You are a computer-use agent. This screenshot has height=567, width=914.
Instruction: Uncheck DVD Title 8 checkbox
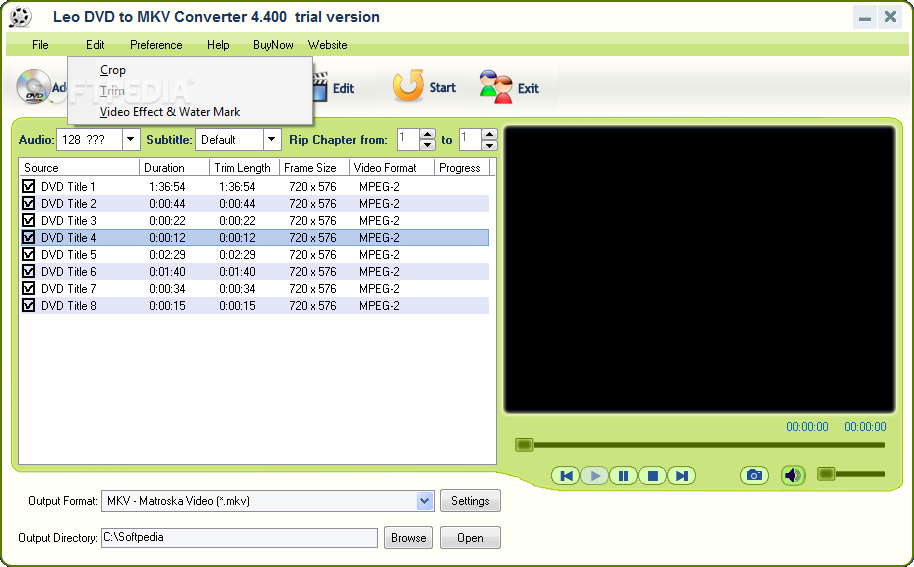coord(29,305)
